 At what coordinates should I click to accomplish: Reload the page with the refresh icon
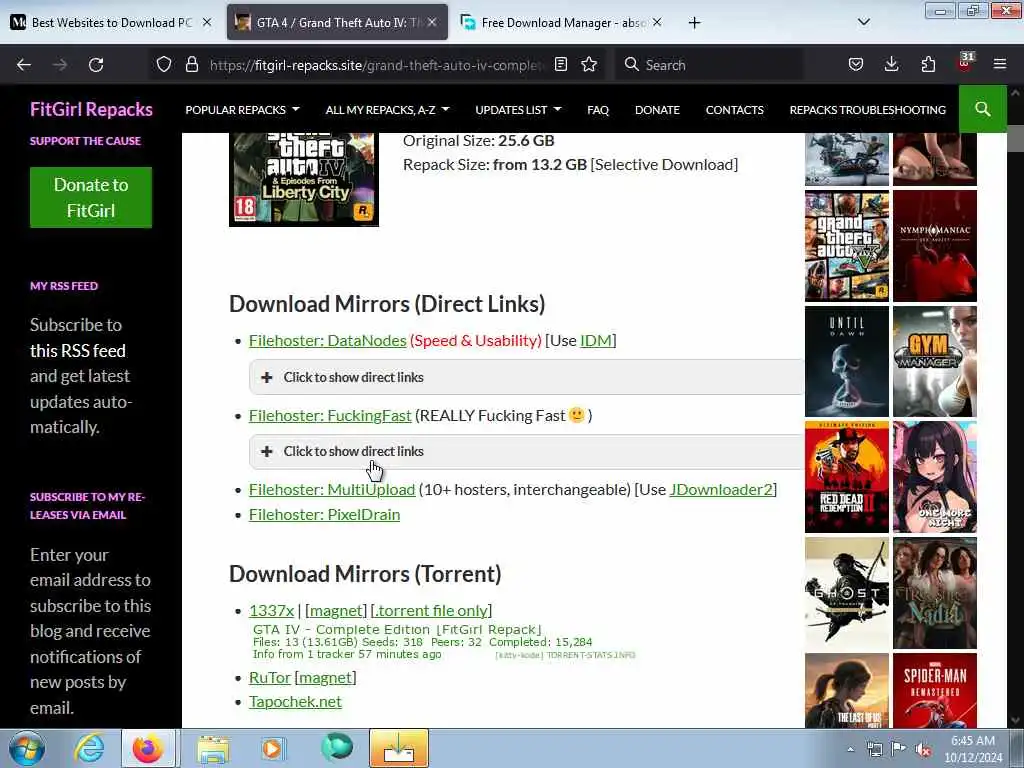coord(96,65)
